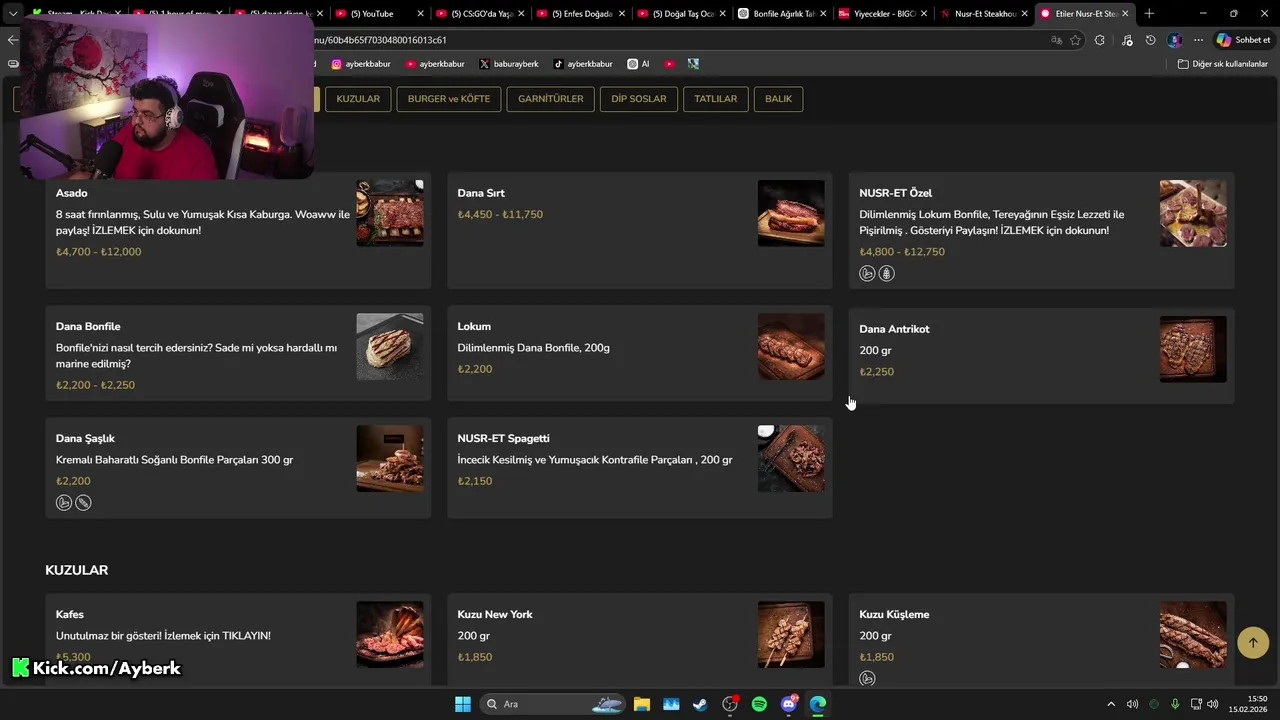The image size is (1280, 720).
Task: Click the NUSR-ET Özel dish photo
Action: coord(1193,213)
